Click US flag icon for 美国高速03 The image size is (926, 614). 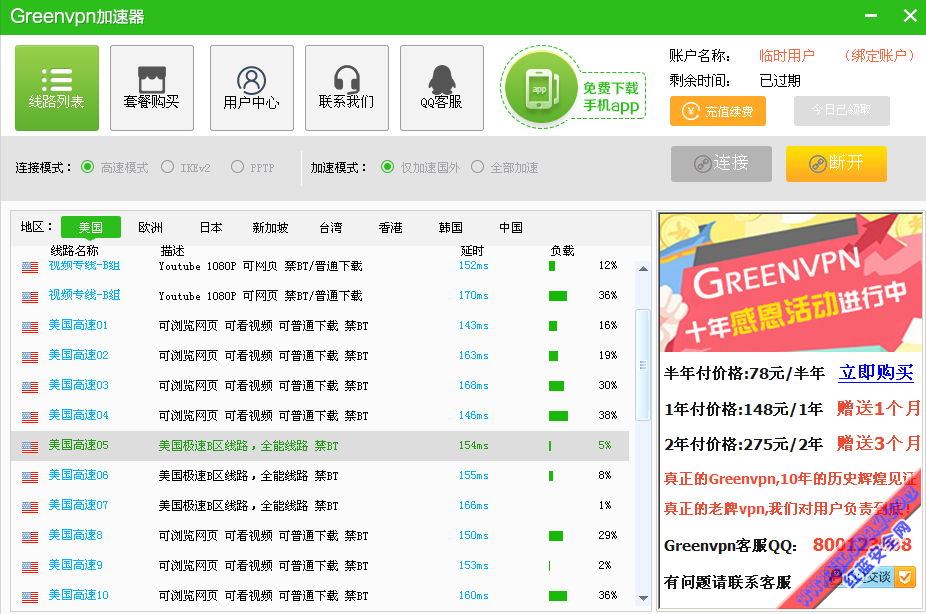pyautogui.click(x=30, y=387)
